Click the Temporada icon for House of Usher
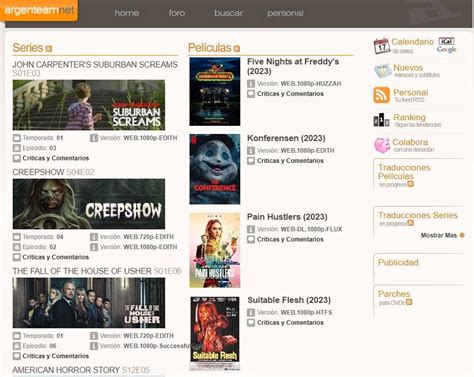This screenshot has height=377, width=474. point(17,336)
